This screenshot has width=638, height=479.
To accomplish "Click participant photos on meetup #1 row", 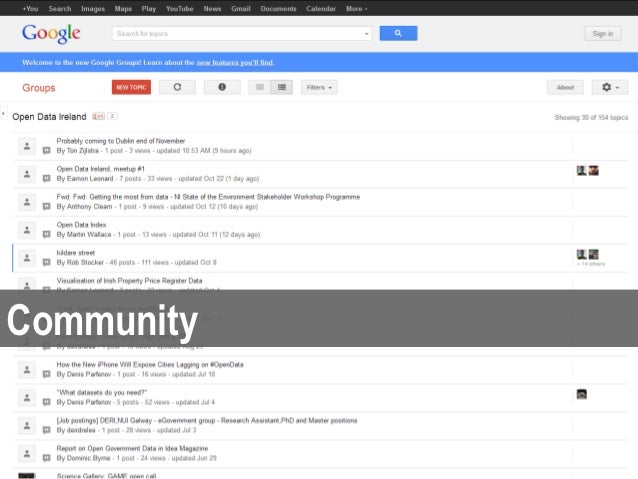I will 588,171.
